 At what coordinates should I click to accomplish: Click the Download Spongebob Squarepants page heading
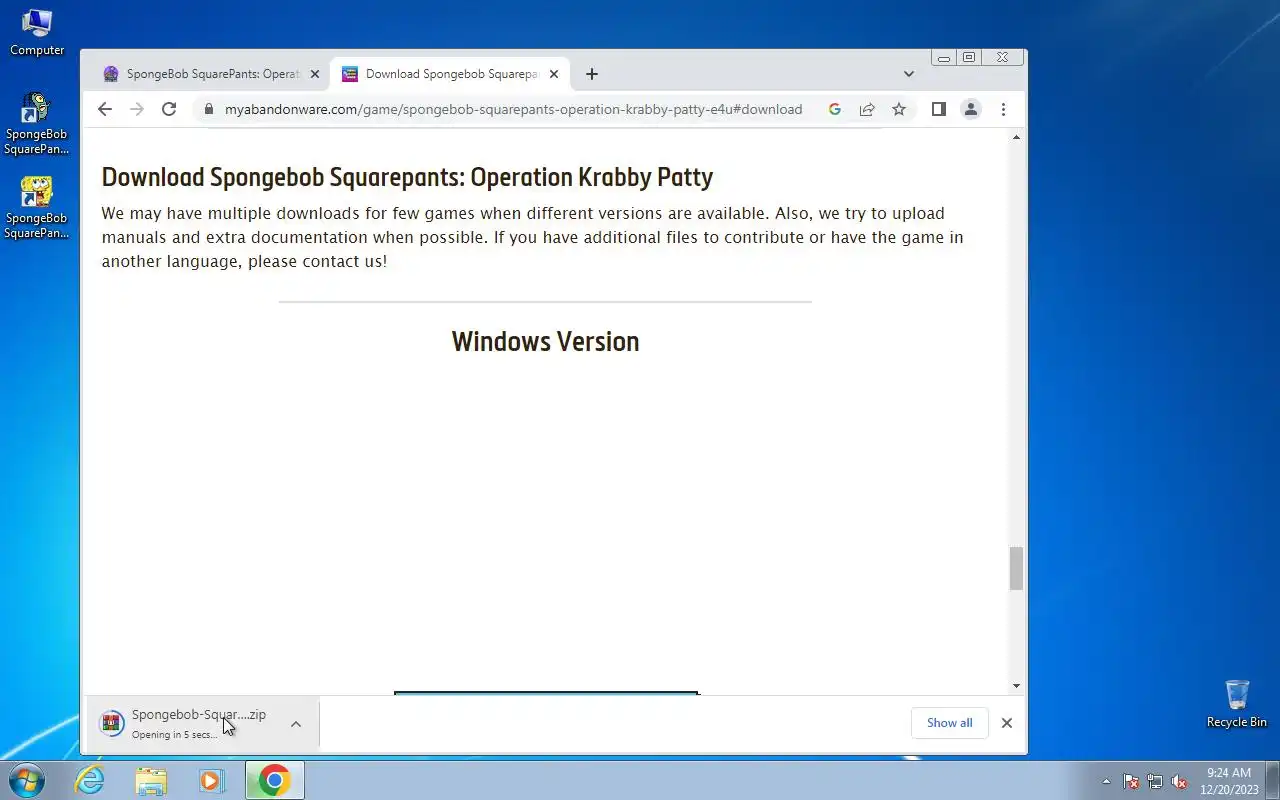pos(407,177)
